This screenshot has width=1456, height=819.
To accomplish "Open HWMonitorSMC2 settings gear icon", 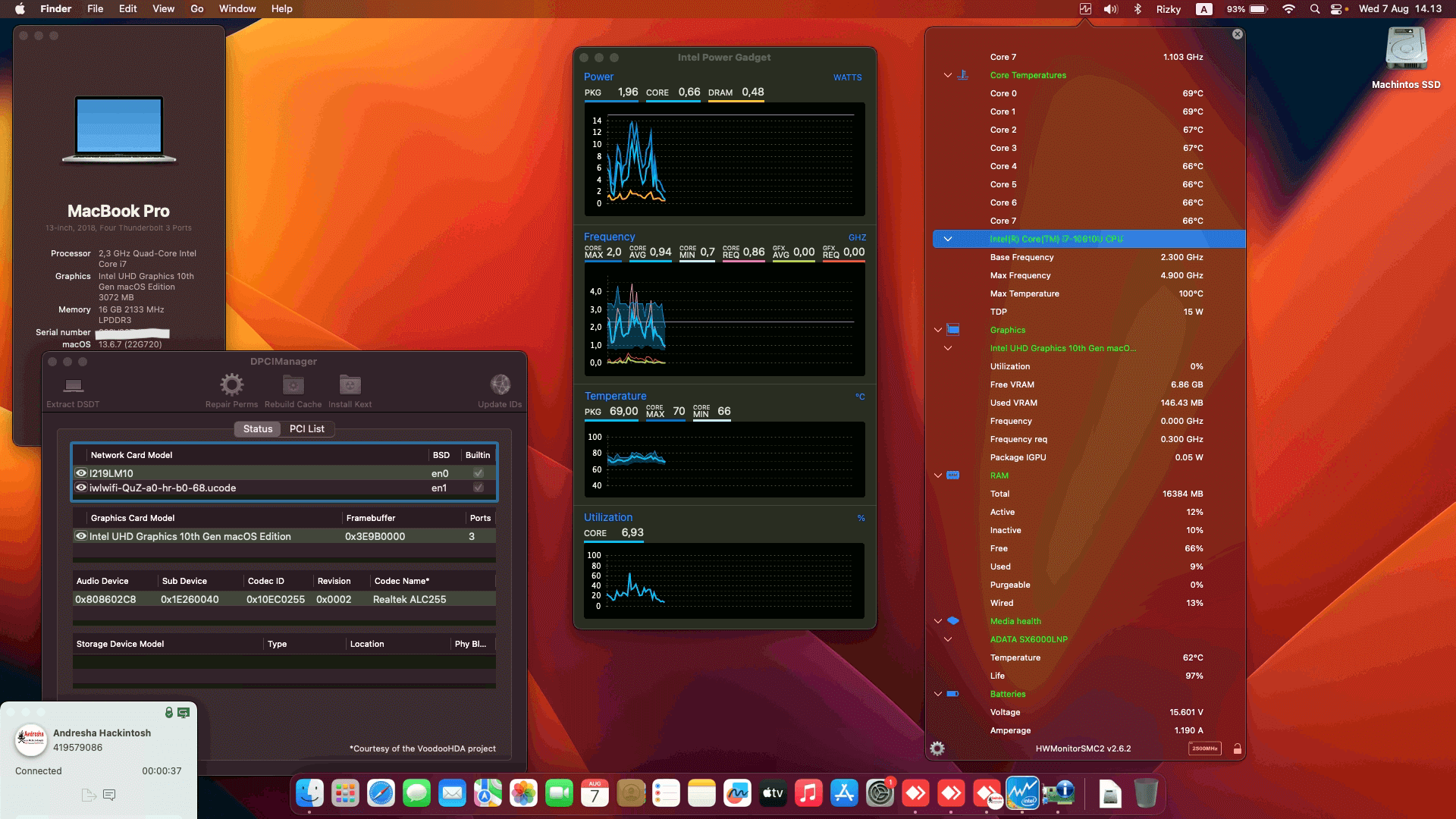I will point(937,748).
